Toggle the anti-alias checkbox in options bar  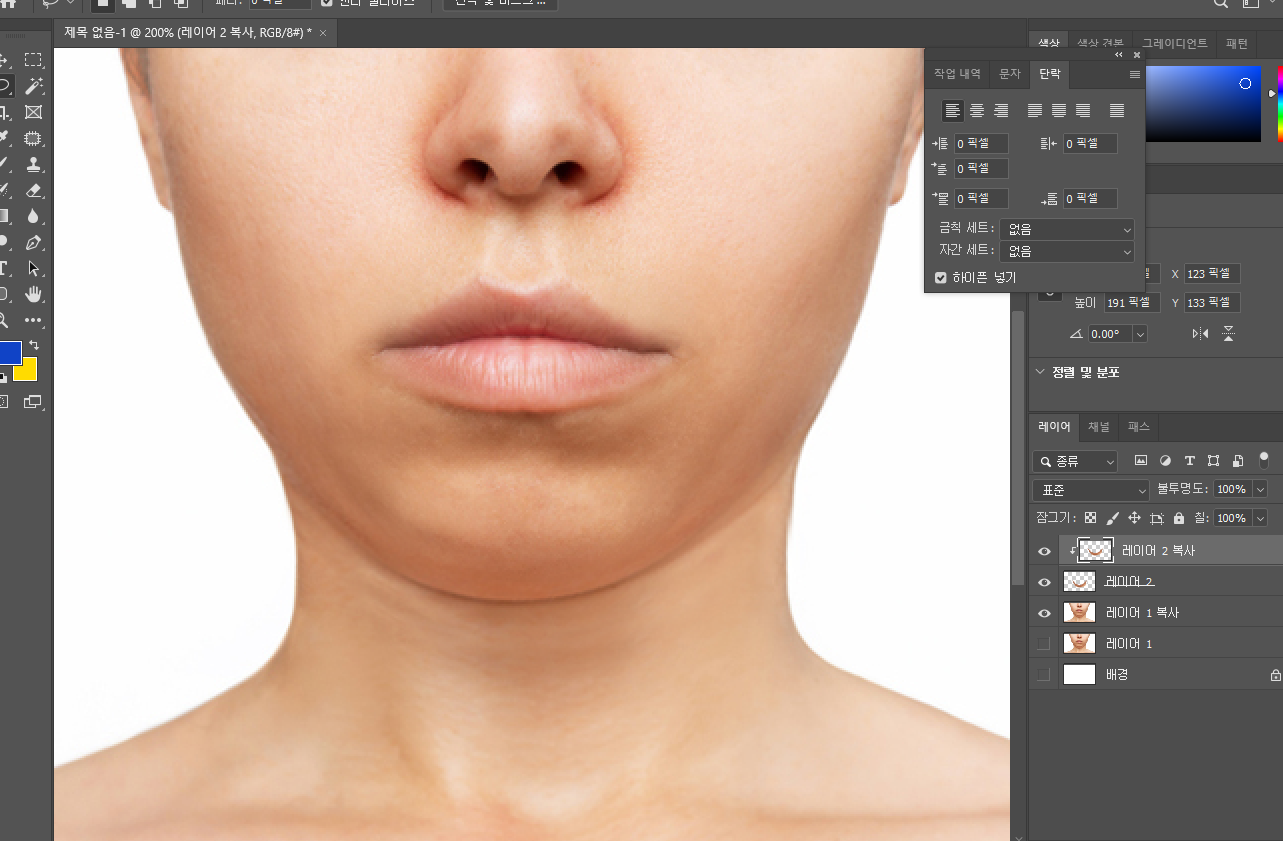point(326,3)
